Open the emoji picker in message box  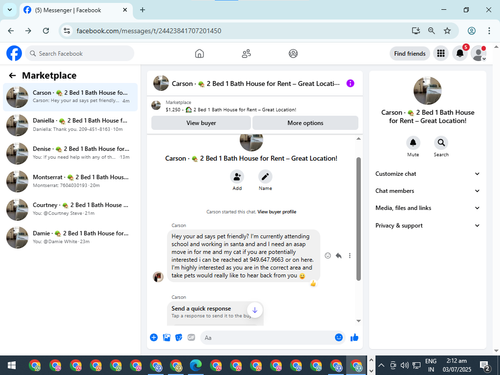pyautogui.click(x=339, y=337)
